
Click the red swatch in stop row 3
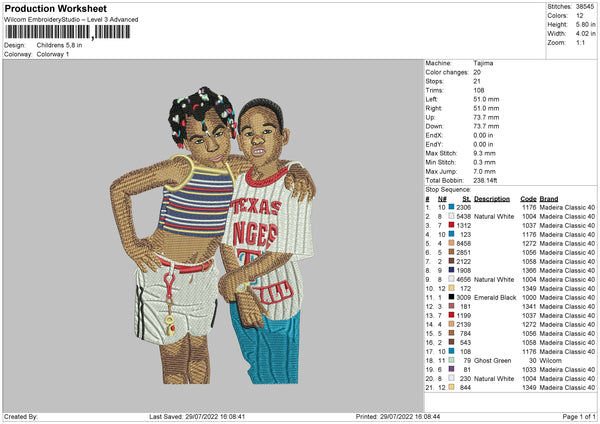[452, 225]
